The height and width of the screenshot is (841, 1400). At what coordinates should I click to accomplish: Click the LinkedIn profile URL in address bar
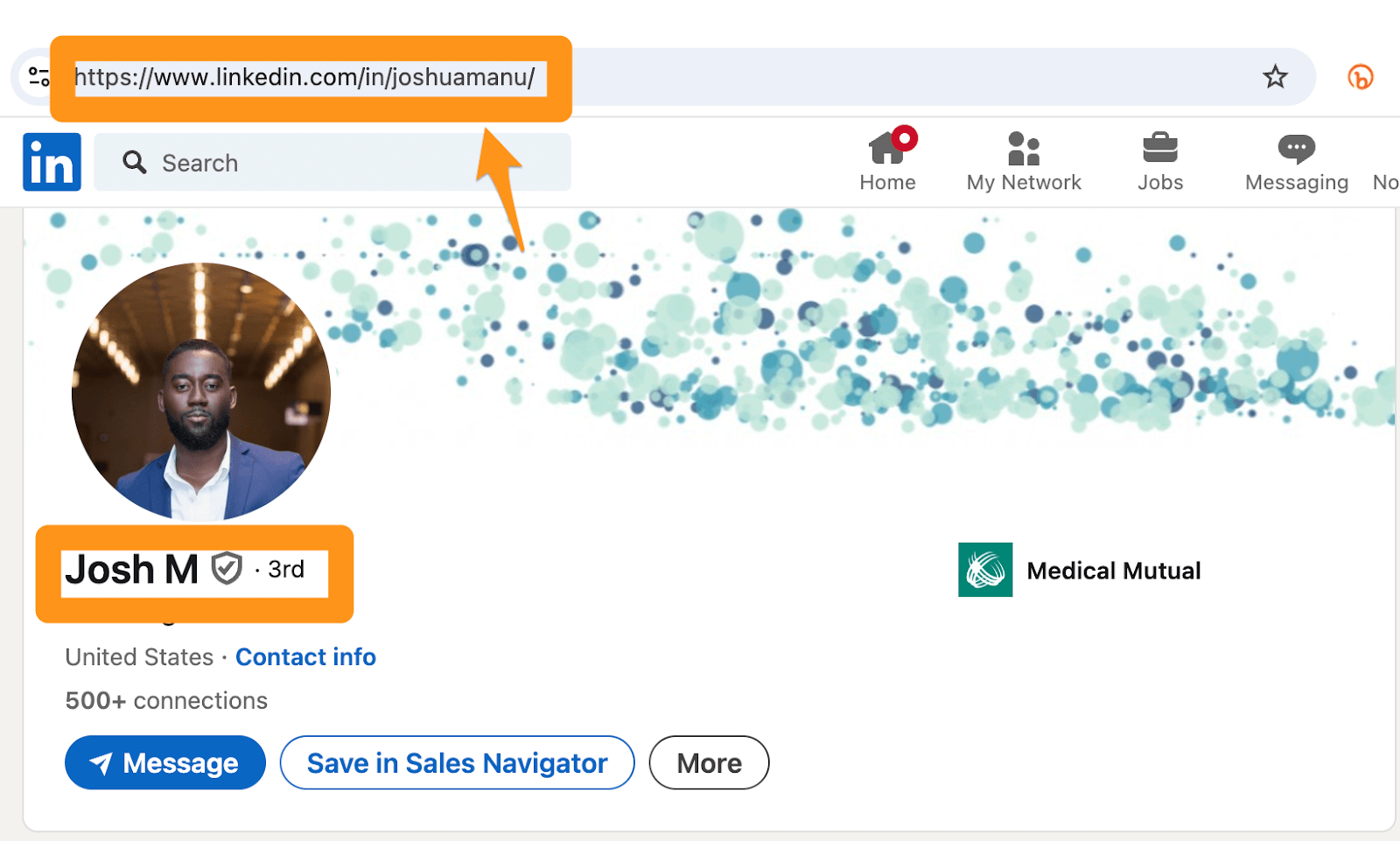point(304,78)
